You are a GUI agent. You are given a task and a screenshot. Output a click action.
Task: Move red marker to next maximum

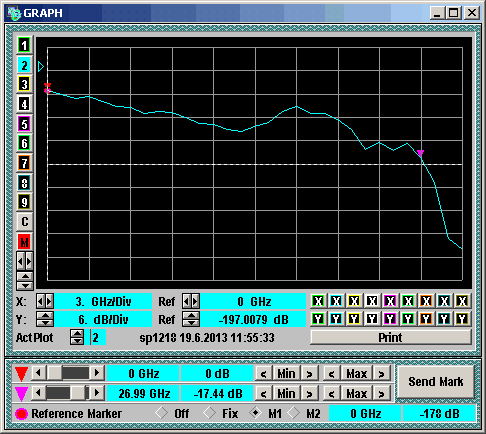pyautogui.click(x=381, y=374)
